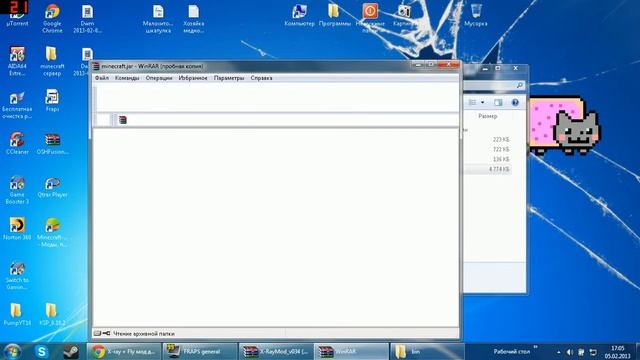This screenshot has height=360, width=640.
Task: Open Skype from the taskbar
Action: pyautogui.click(x=42, y=351)
